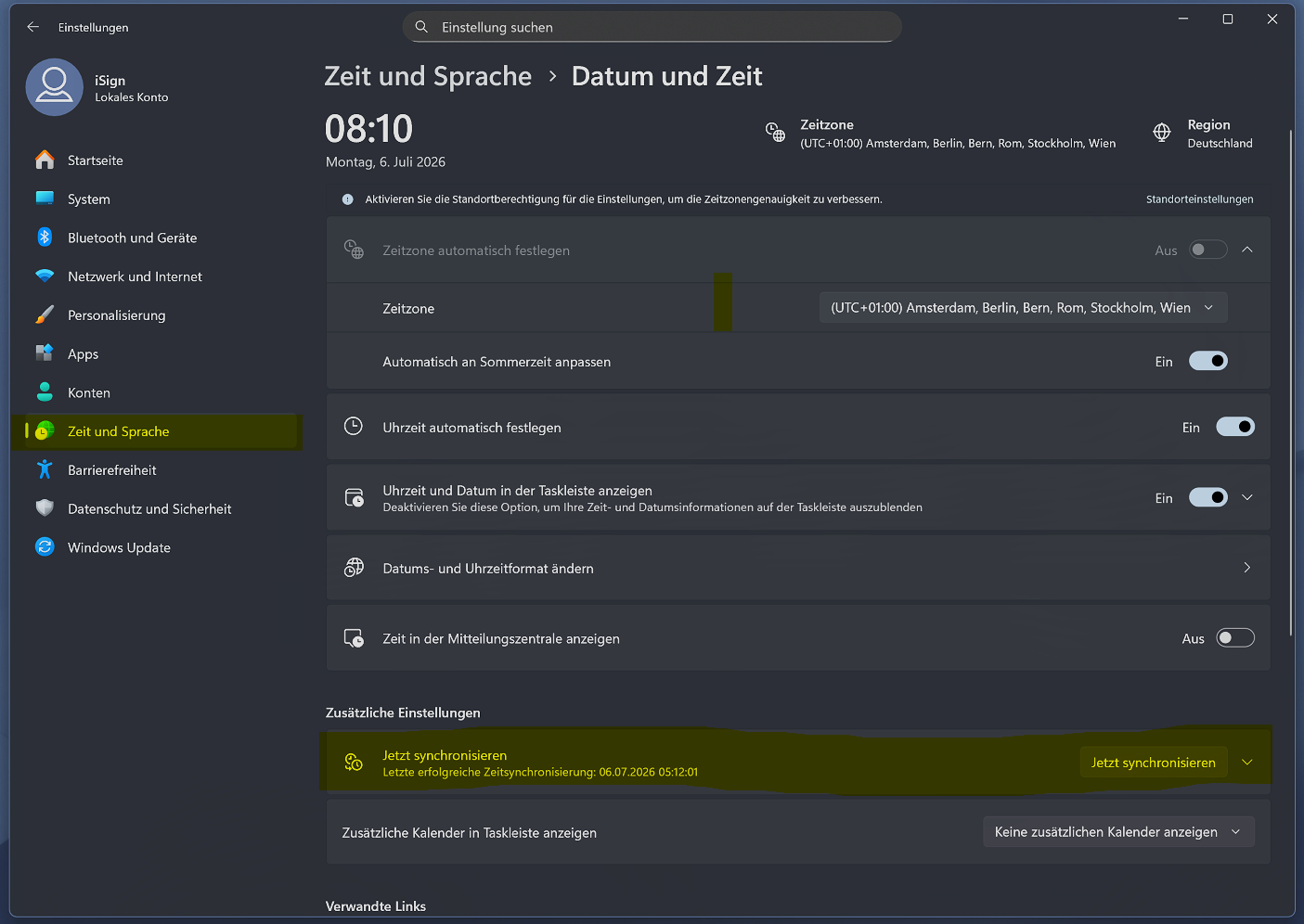The height and width of the screenshot is (924, 1304).
Task: Go to Startseite in sidebar
Action: coord(162,160)
